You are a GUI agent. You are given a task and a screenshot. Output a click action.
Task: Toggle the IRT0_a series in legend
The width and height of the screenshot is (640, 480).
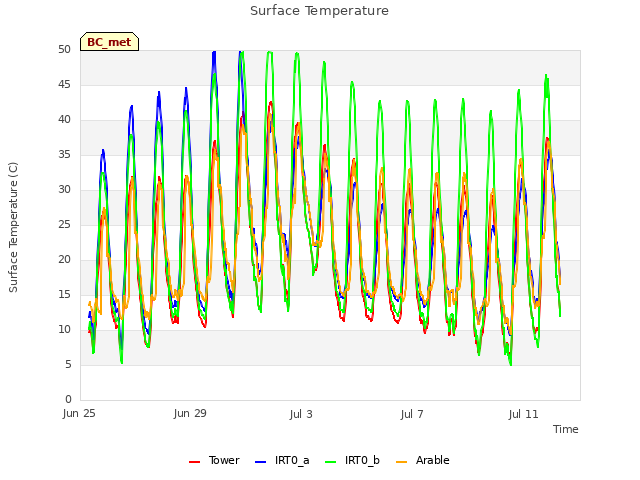point(282,460)
